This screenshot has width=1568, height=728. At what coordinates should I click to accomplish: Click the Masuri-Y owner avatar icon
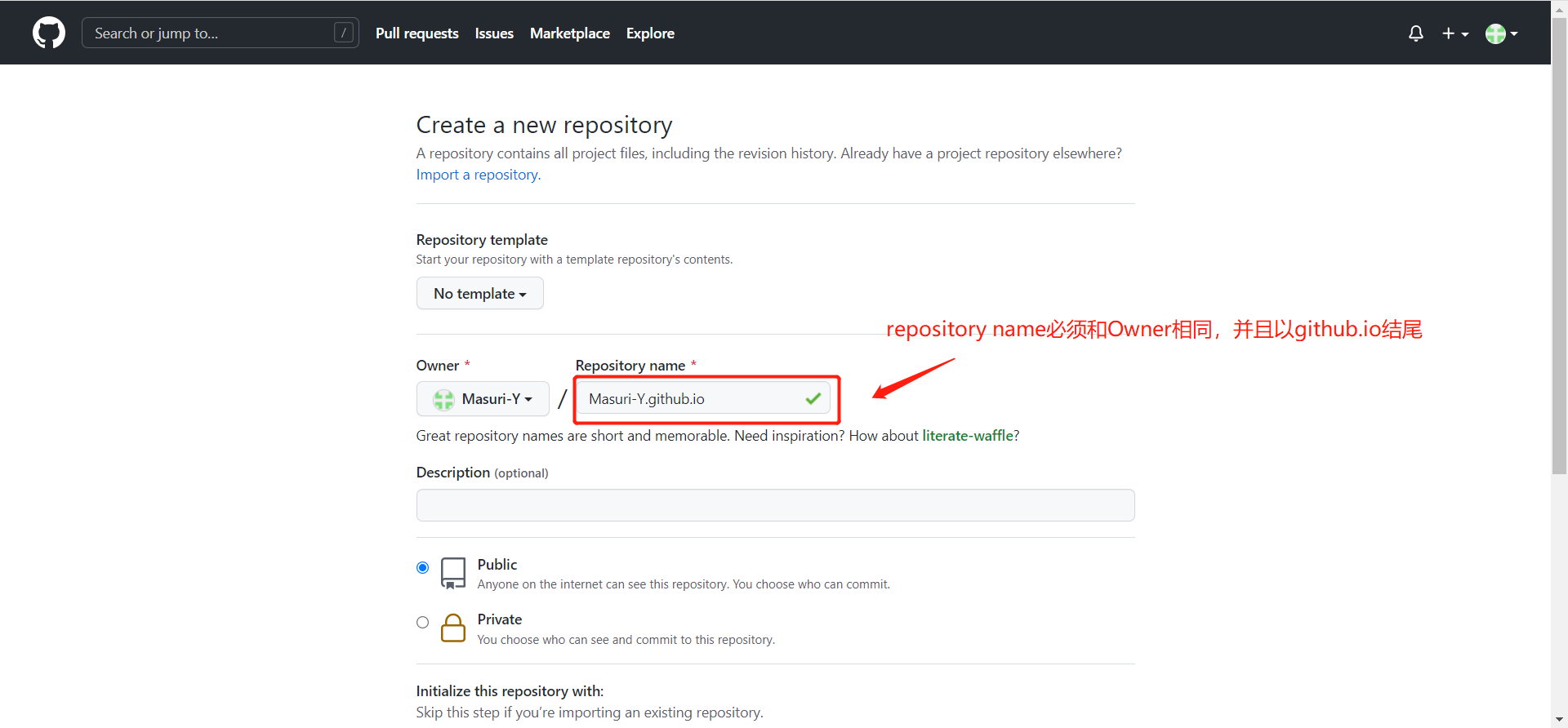pos(444,399)
